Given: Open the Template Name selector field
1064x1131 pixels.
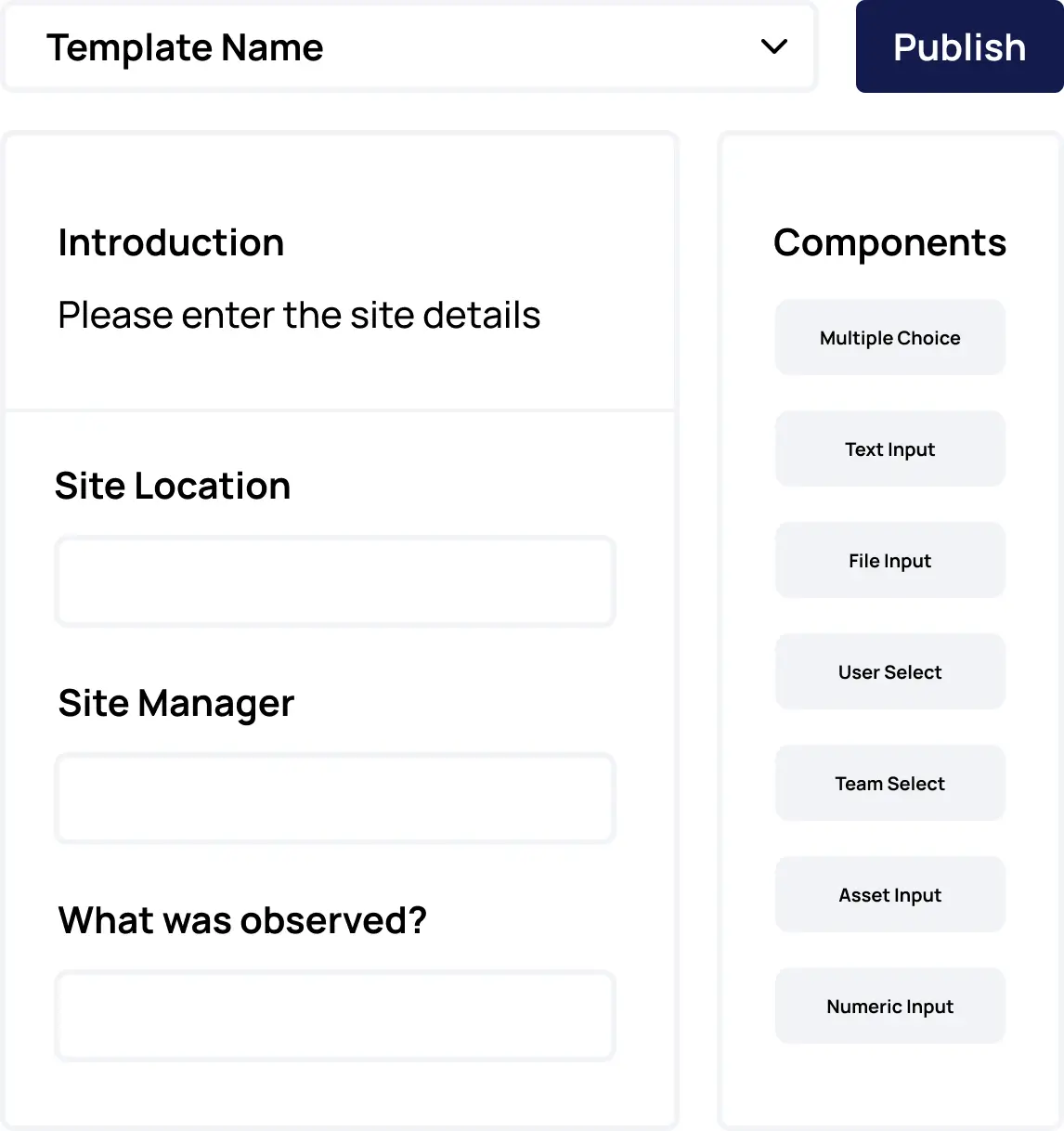Looking at the screenshot, I should 409,46.
